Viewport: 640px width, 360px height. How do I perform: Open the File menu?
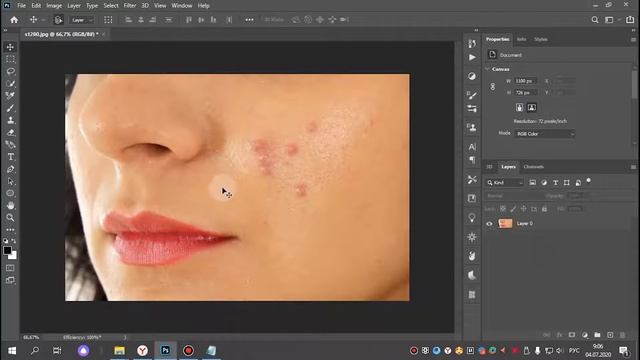point(21,6)
